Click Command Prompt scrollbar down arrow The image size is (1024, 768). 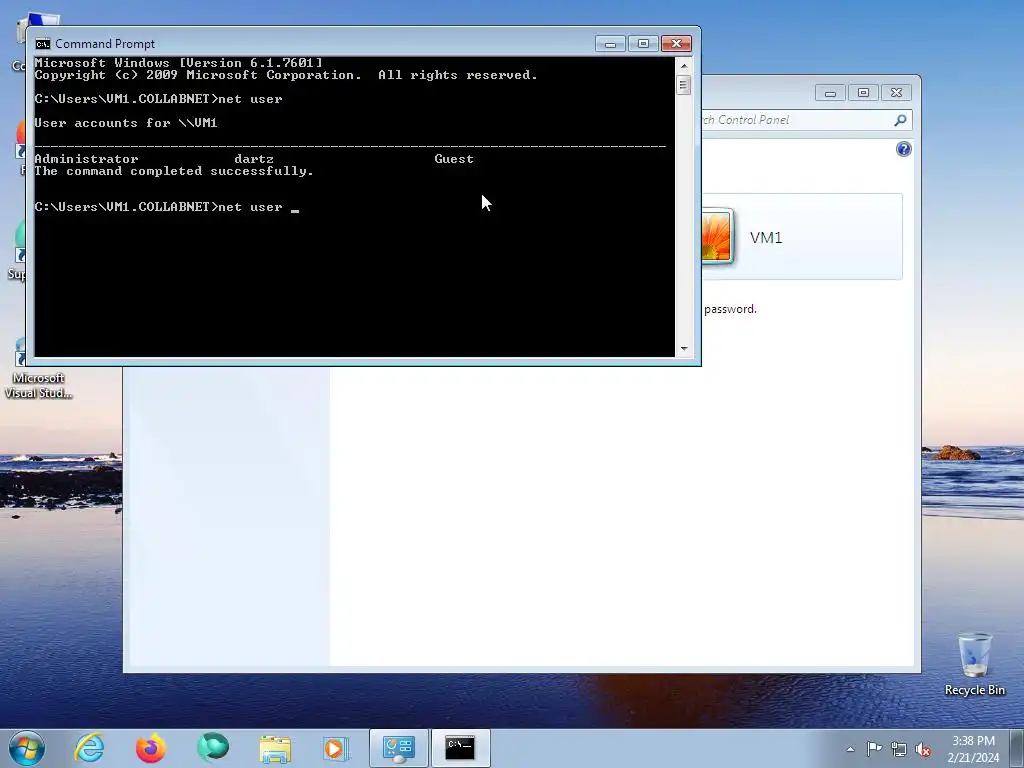684,349
